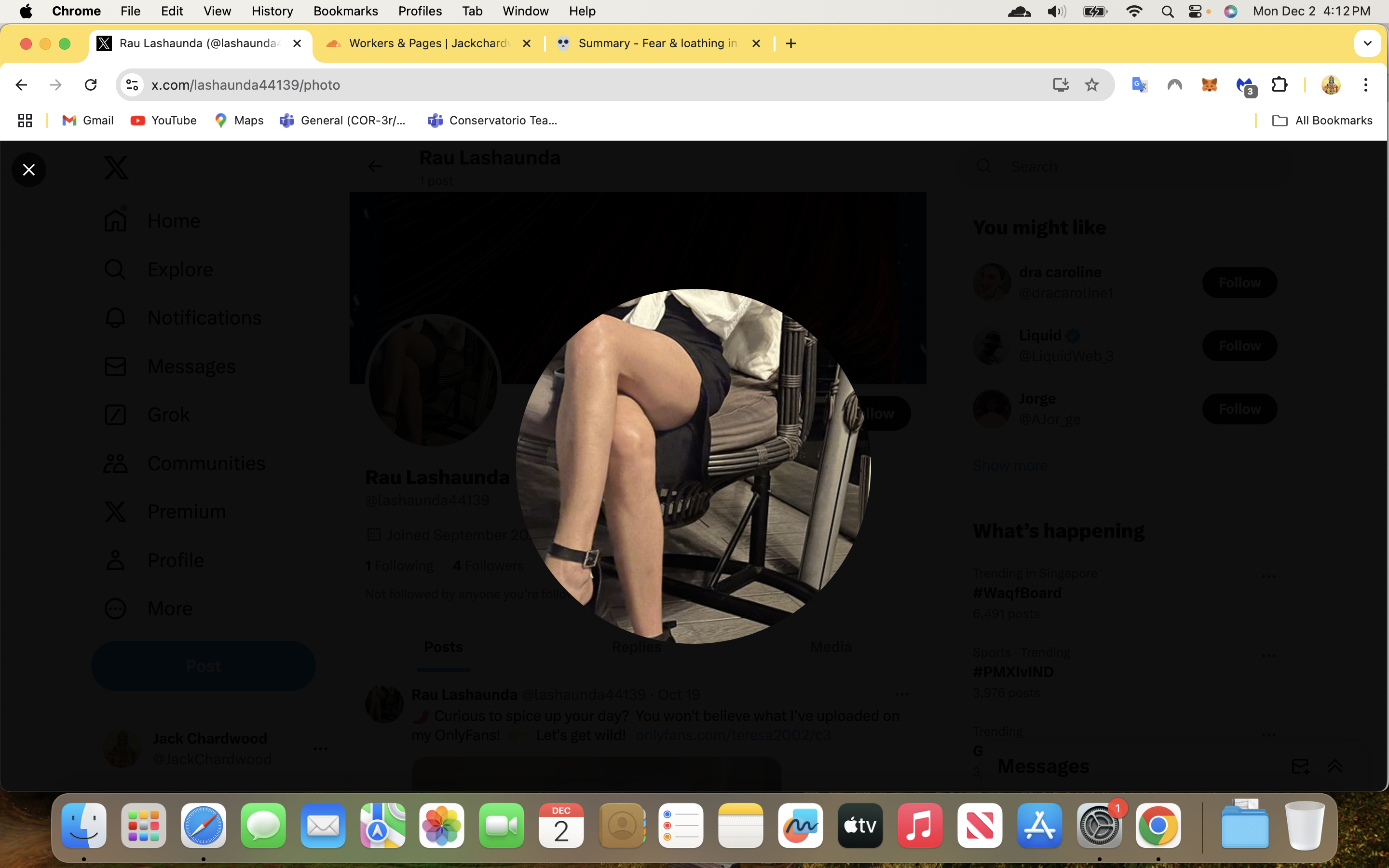Screen dimensions: 1389x868
Task: Click the MetaMask fox extension icon
Action: pyautogui.click(x=1209, y=85)
